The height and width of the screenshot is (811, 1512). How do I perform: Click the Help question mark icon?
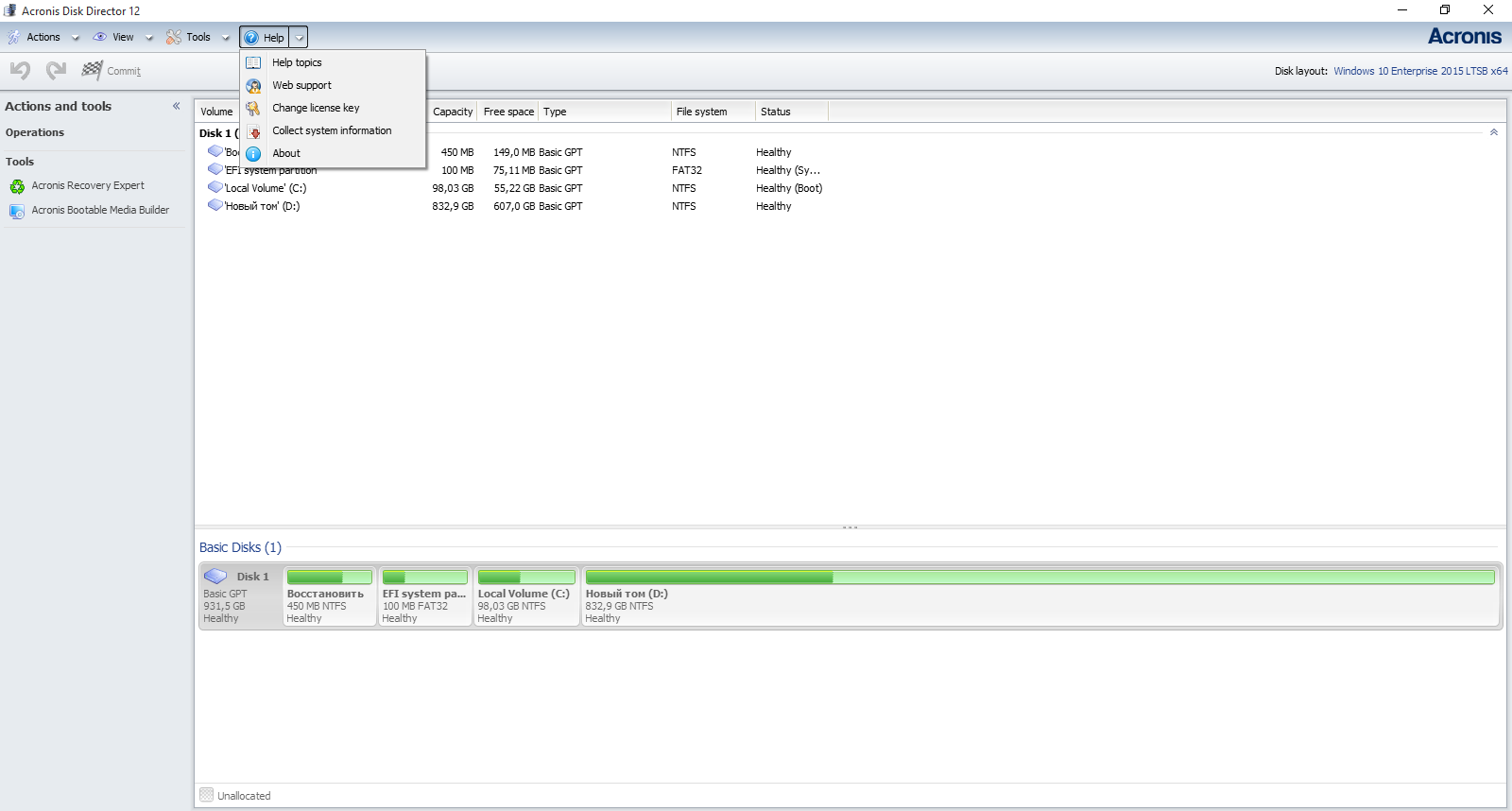click(251, 38)
